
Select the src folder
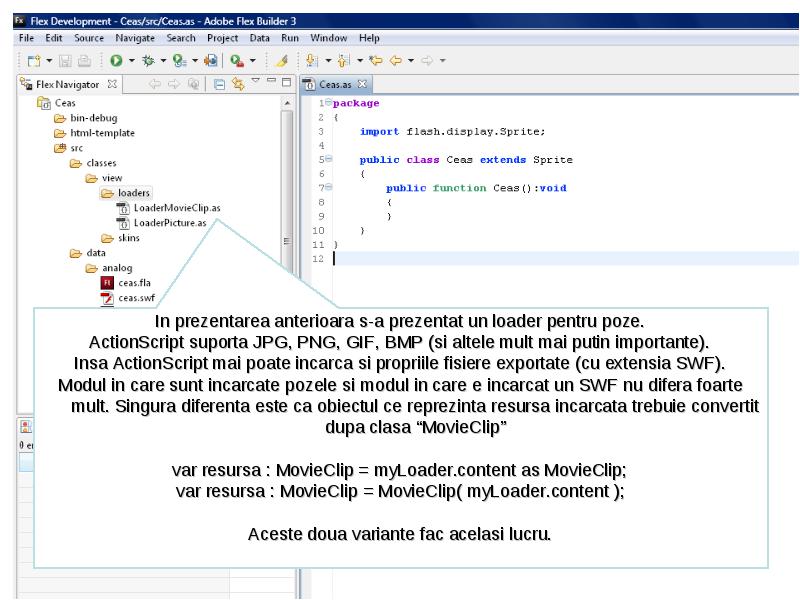[77, 148]
